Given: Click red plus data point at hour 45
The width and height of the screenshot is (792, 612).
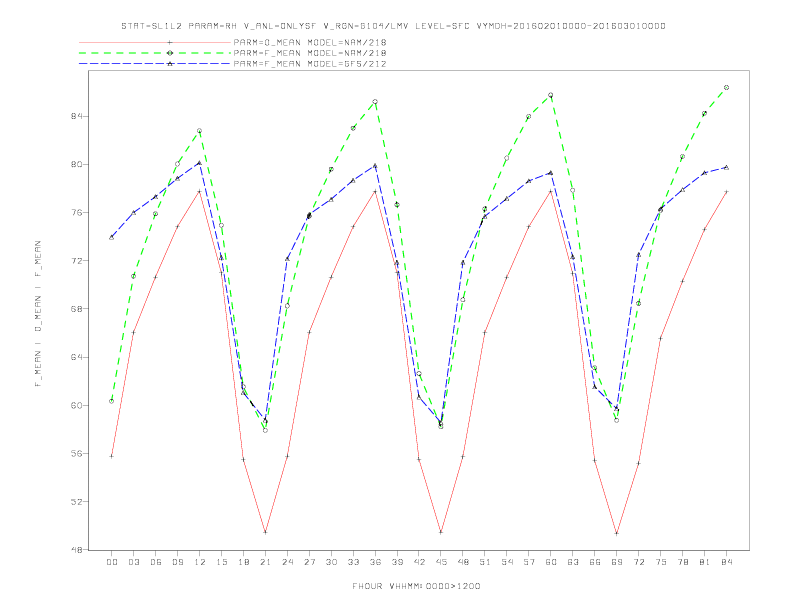Looking at the screenshot, I should tap(441, 532).
